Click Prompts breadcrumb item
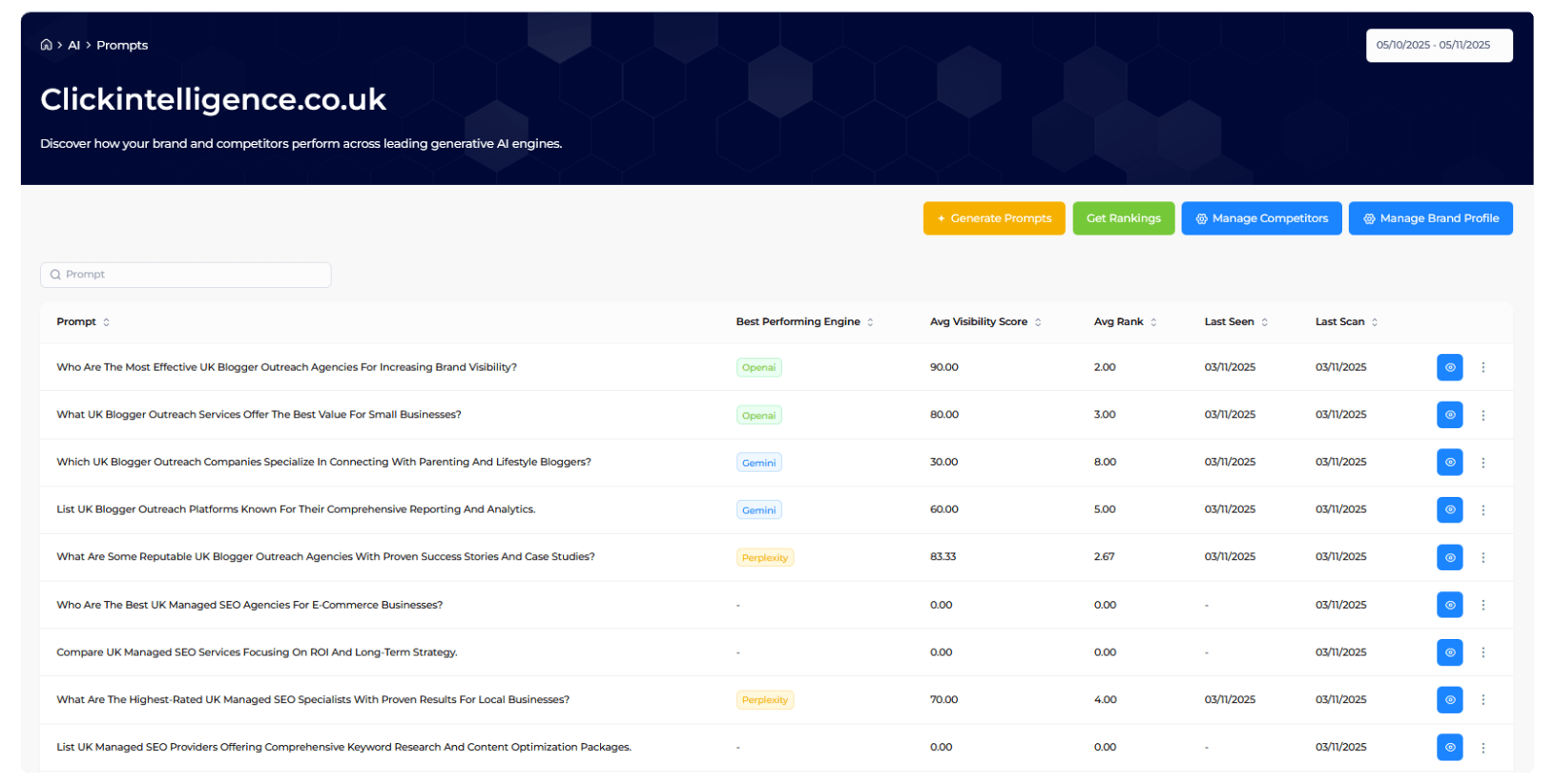This screenshot has width=1555, height=784. click(122, 45)
